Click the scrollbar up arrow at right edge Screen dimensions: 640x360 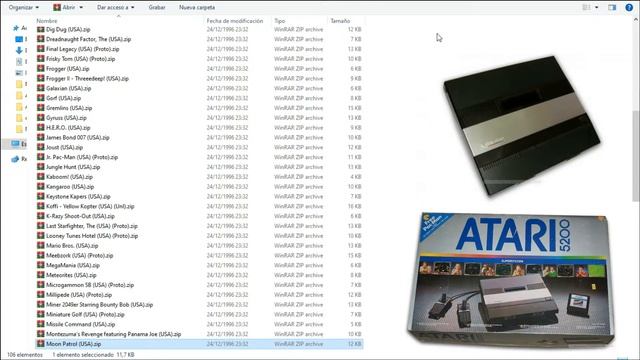[x=636, y=19]
